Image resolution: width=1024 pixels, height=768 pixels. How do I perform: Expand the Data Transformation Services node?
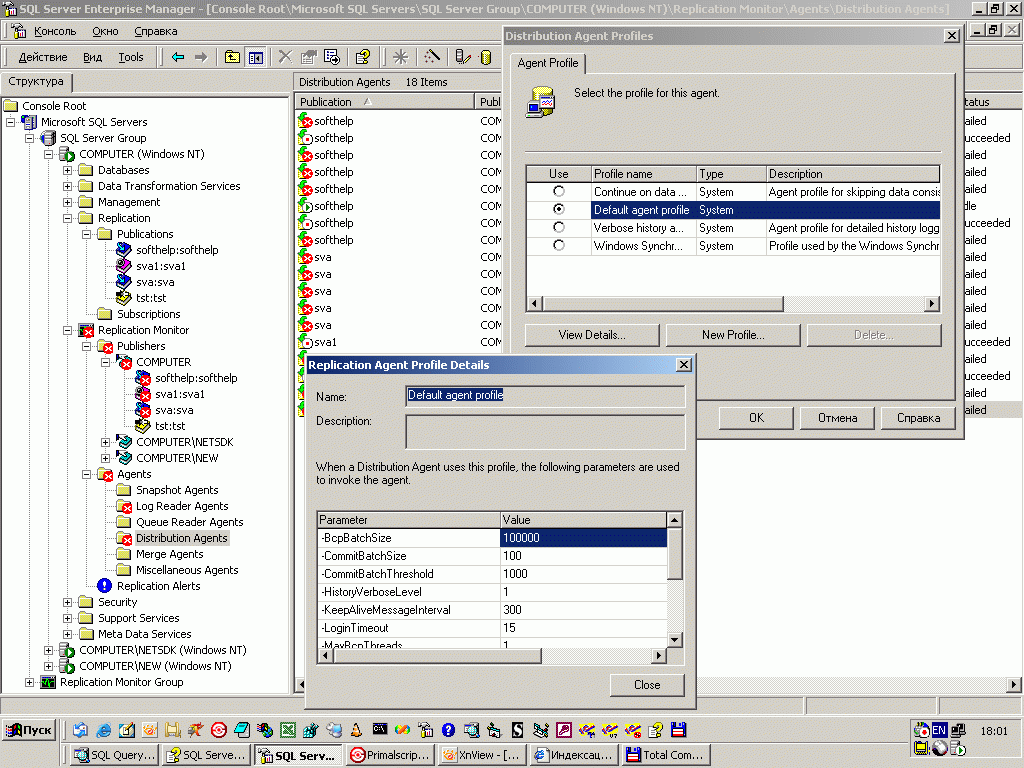(x=67, y=186)
